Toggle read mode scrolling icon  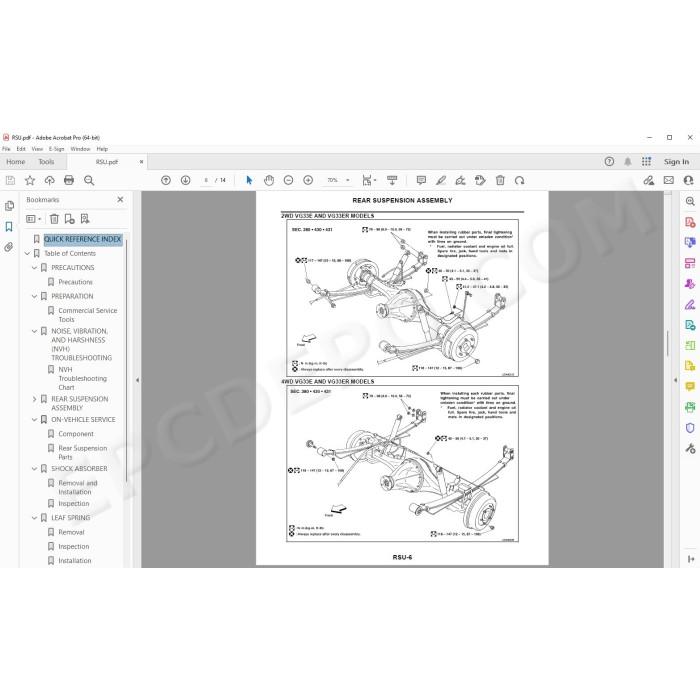pyautogui.click(x=392, y=180)
